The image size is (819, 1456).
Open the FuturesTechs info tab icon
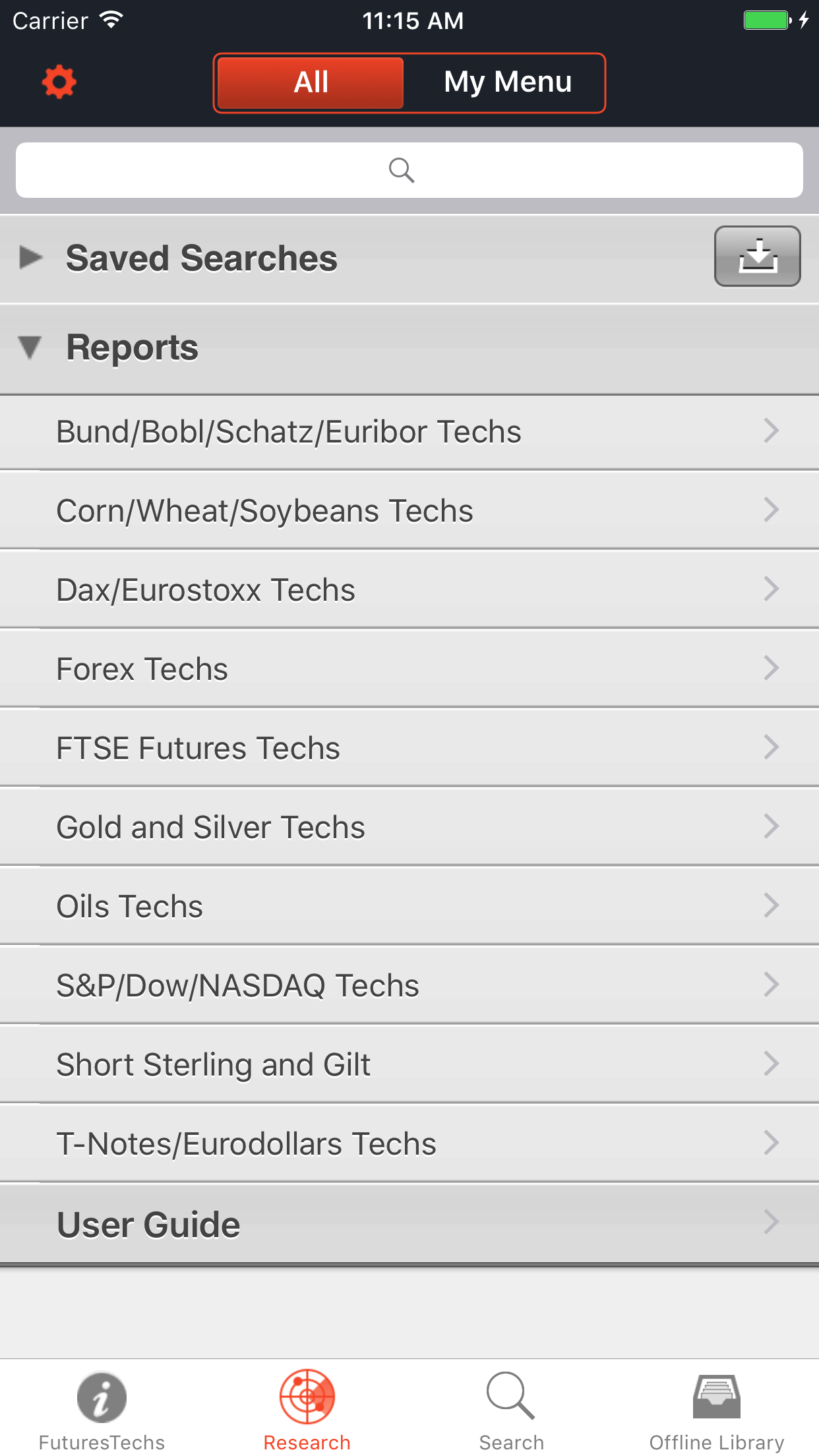pyautogui.click(x=102, y=1397)
